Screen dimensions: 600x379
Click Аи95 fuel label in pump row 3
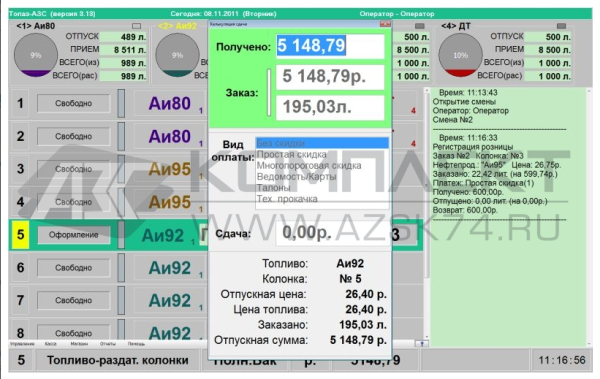[170, 169]
